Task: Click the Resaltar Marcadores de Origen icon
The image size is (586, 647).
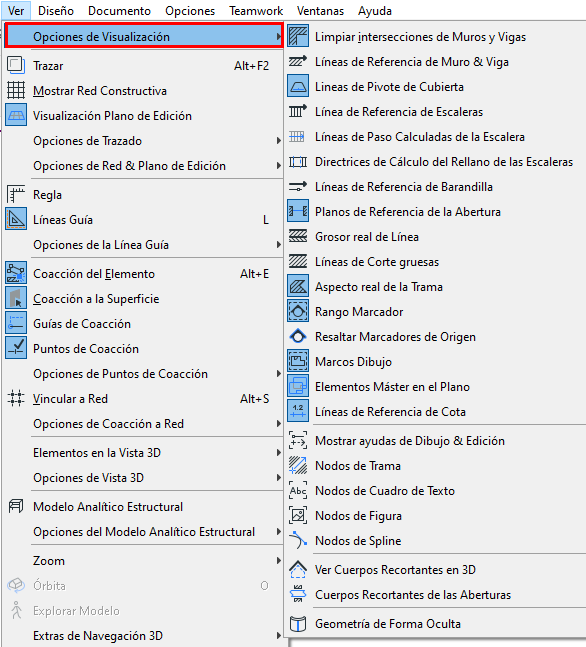Action: click(x=298, y=336)
